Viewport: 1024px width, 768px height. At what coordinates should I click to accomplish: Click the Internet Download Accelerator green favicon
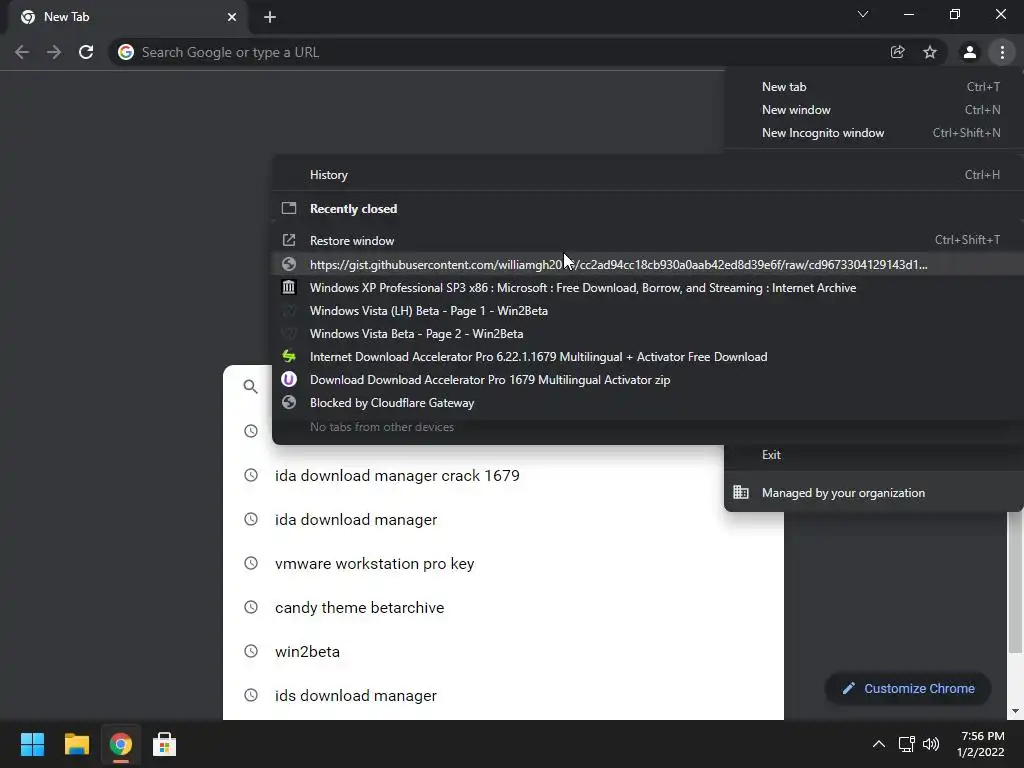[x=289, y=357]
